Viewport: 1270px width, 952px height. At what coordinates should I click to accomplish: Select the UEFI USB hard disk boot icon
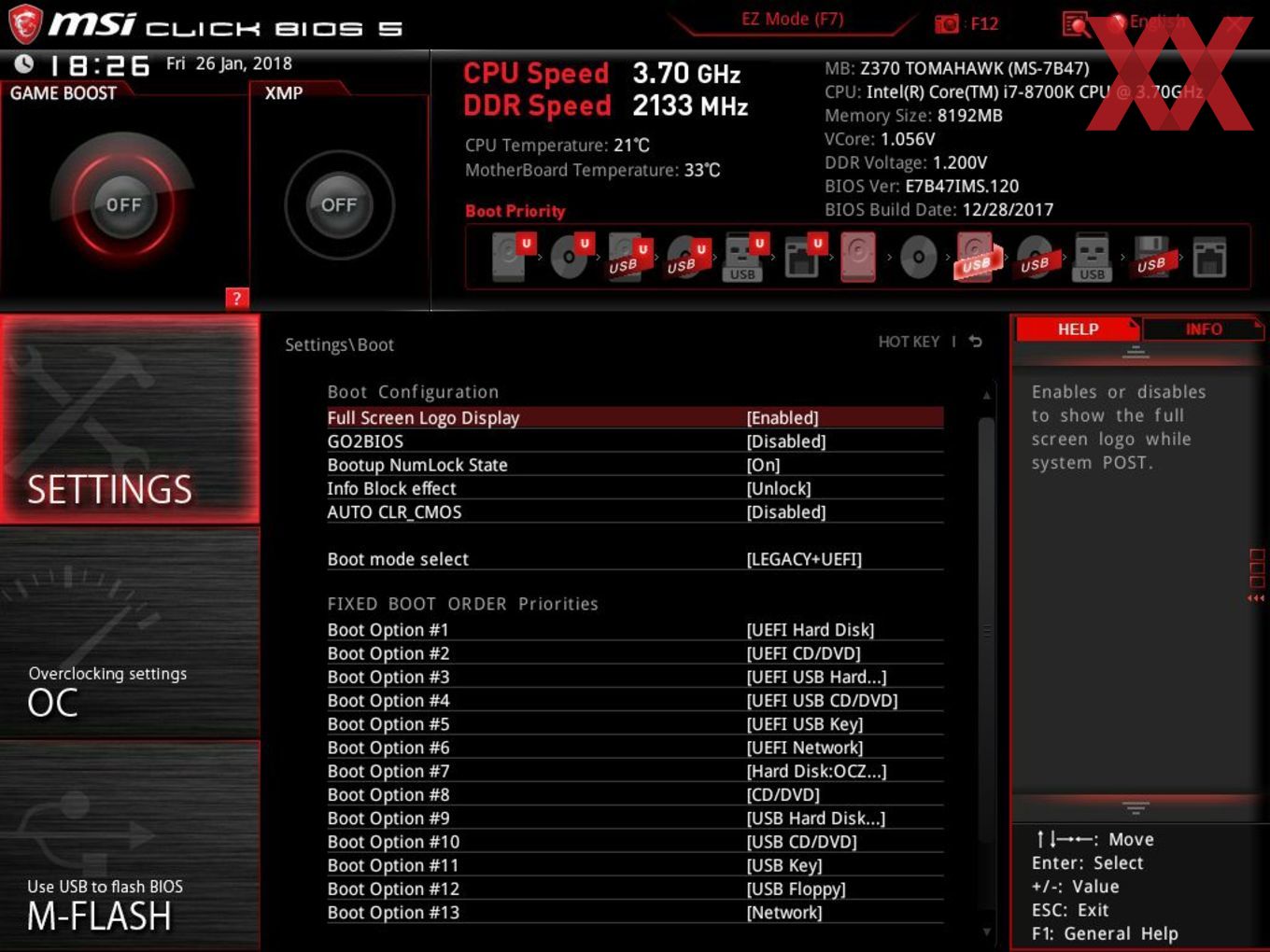tap(628, 256)
